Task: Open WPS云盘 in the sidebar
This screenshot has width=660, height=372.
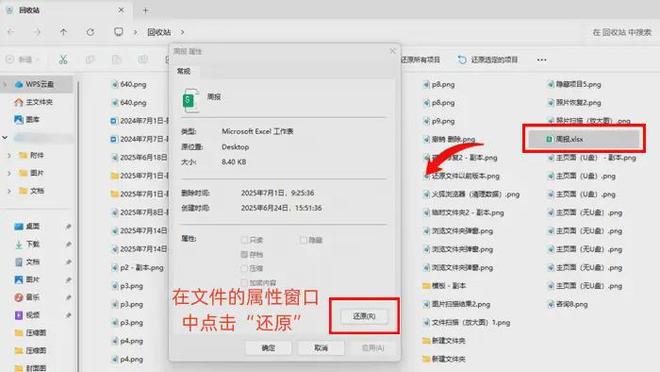Action: (x=40, y=84)
